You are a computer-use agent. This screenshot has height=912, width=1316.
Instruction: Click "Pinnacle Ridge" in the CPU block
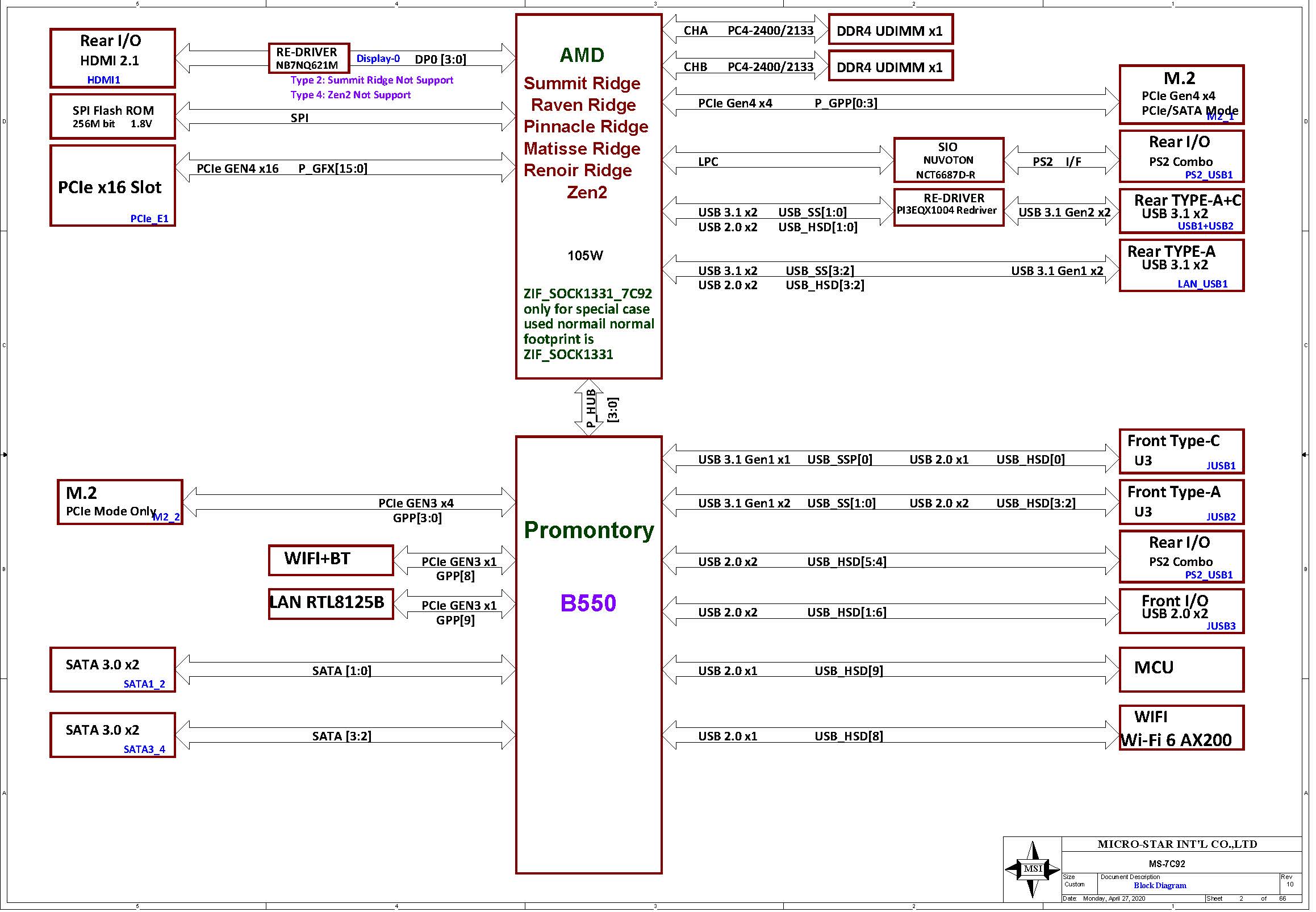(586, 127)
